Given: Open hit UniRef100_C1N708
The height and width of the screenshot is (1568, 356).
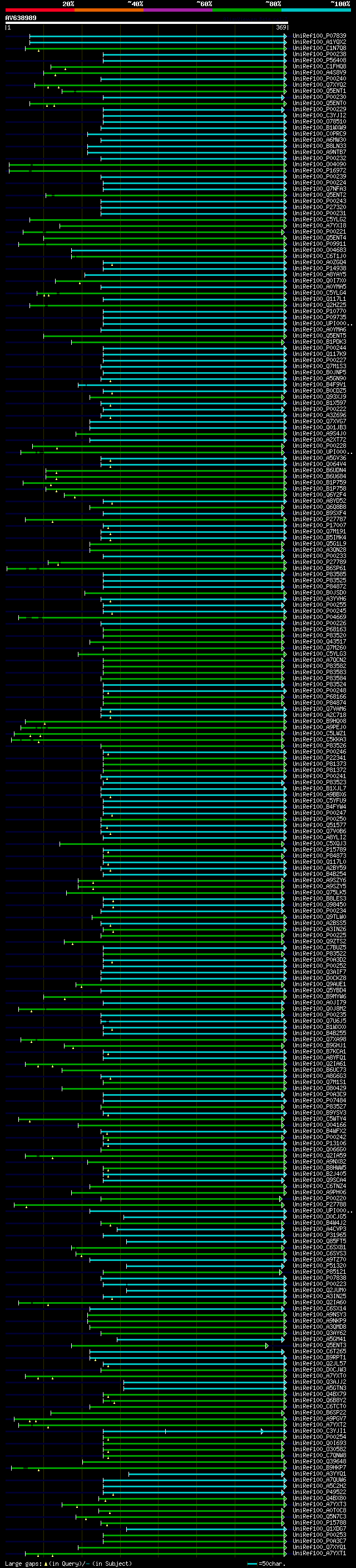Looking at the screenshot, I should click(x=319, y=48).
